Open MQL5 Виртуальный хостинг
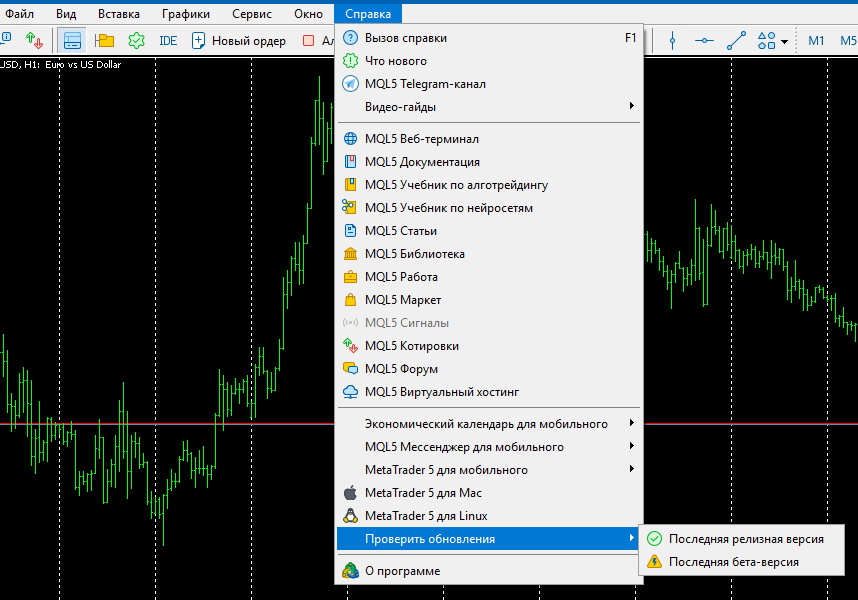 click(488, 392)
